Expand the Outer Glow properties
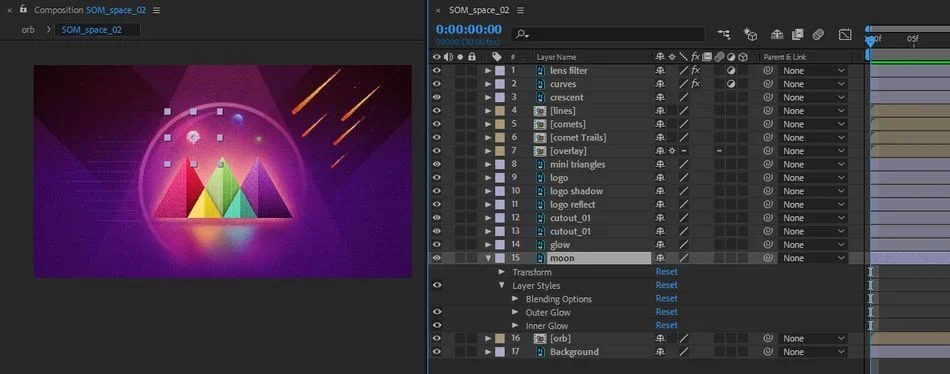950x374 pixels. (515, 312)
